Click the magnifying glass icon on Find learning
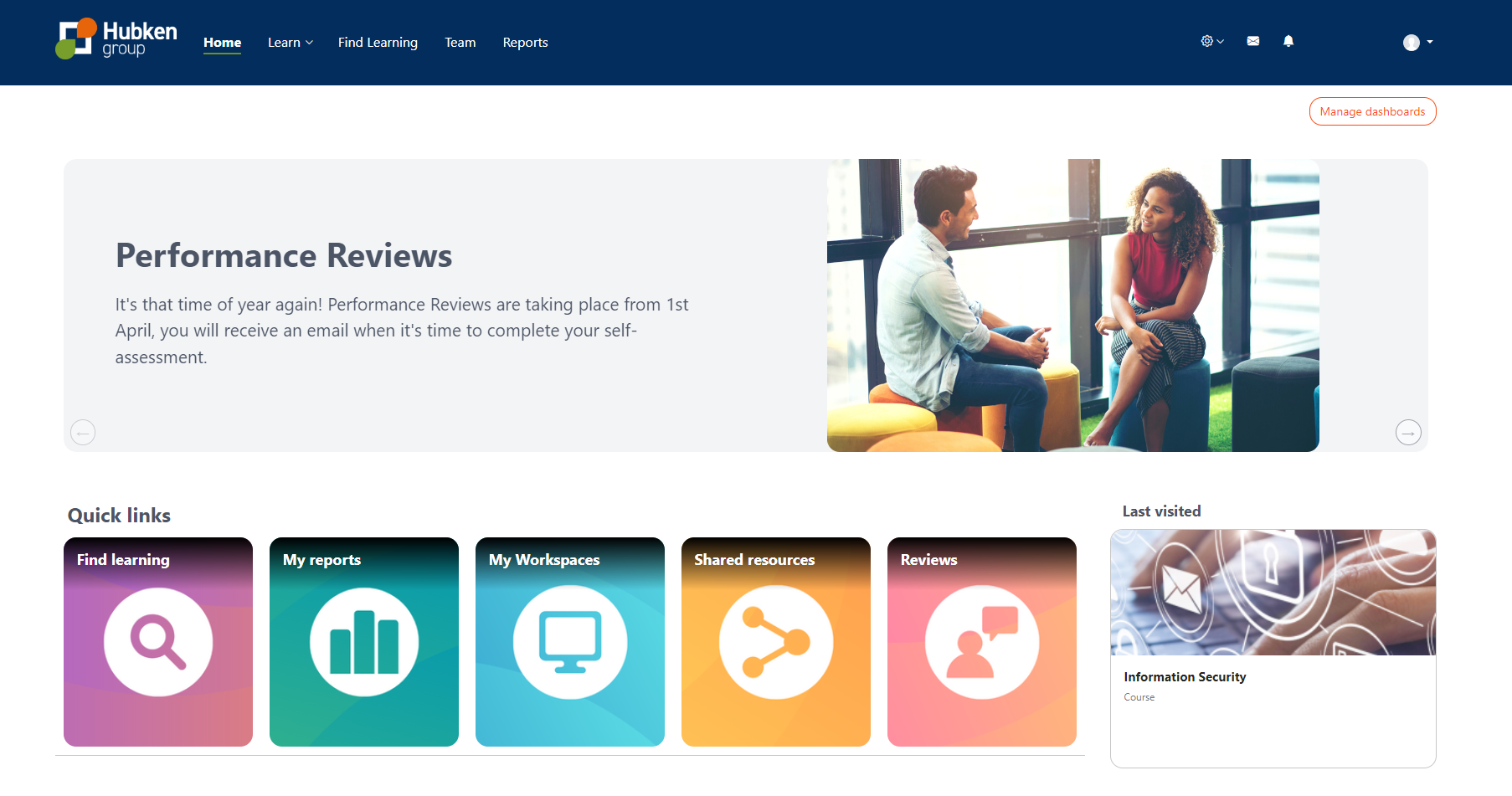Viewport: 1512px width, 796px height. coord(158,642)
